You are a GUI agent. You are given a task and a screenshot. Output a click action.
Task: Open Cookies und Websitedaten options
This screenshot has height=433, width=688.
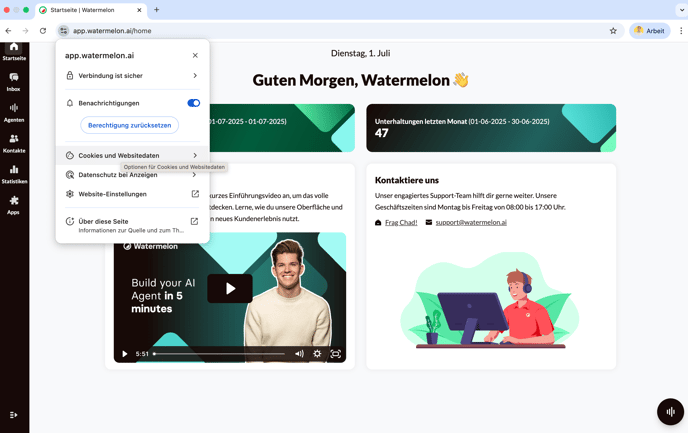pyautogui.click(x=132, y=155)
